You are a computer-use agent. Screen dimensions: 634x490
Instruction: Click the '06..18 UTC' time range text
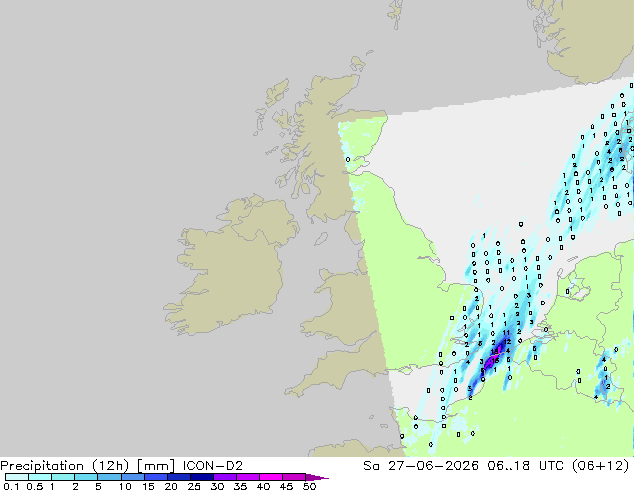pyautogui.click(x=525, y=466)
